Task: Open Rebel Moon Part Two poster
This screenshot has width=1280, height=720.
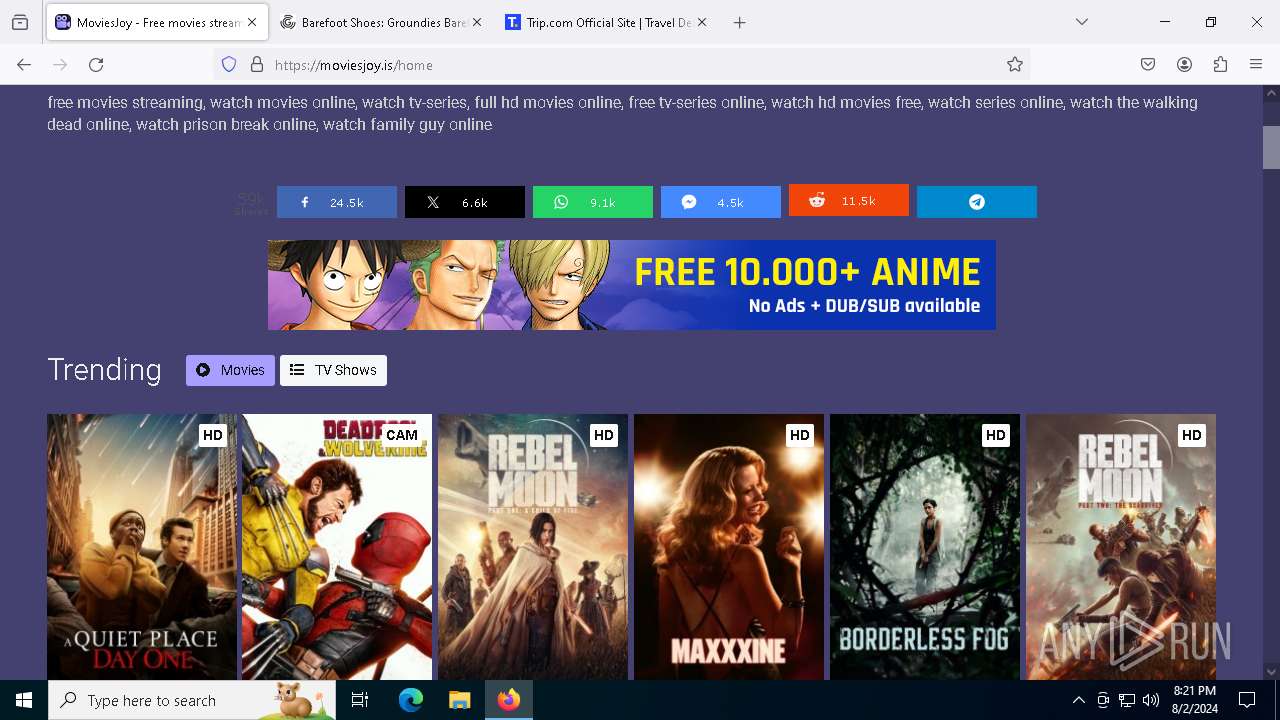Action: [1121, 547]
